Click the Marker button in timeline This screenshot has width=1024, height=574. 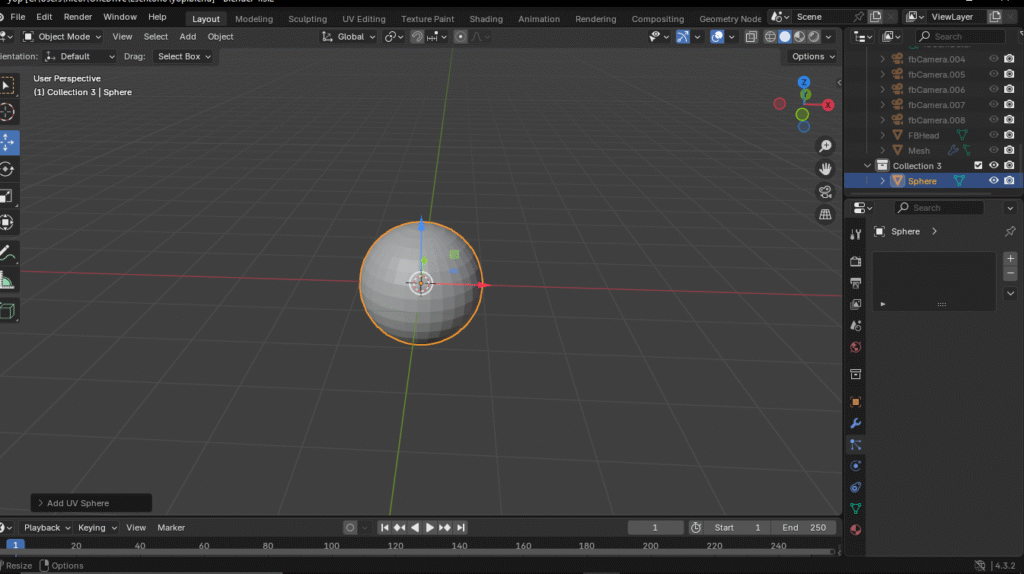(171, 528)
